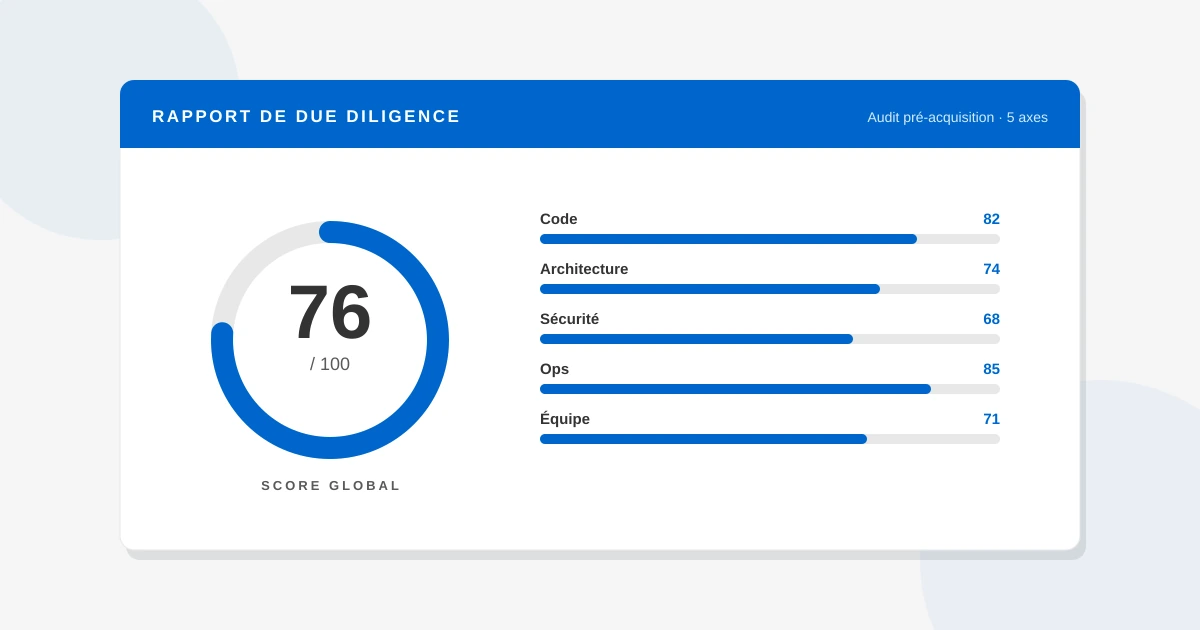Click the 'Sécurité' axis label
This screenshot has height=630, width=1200.
(x=569, y=319)
